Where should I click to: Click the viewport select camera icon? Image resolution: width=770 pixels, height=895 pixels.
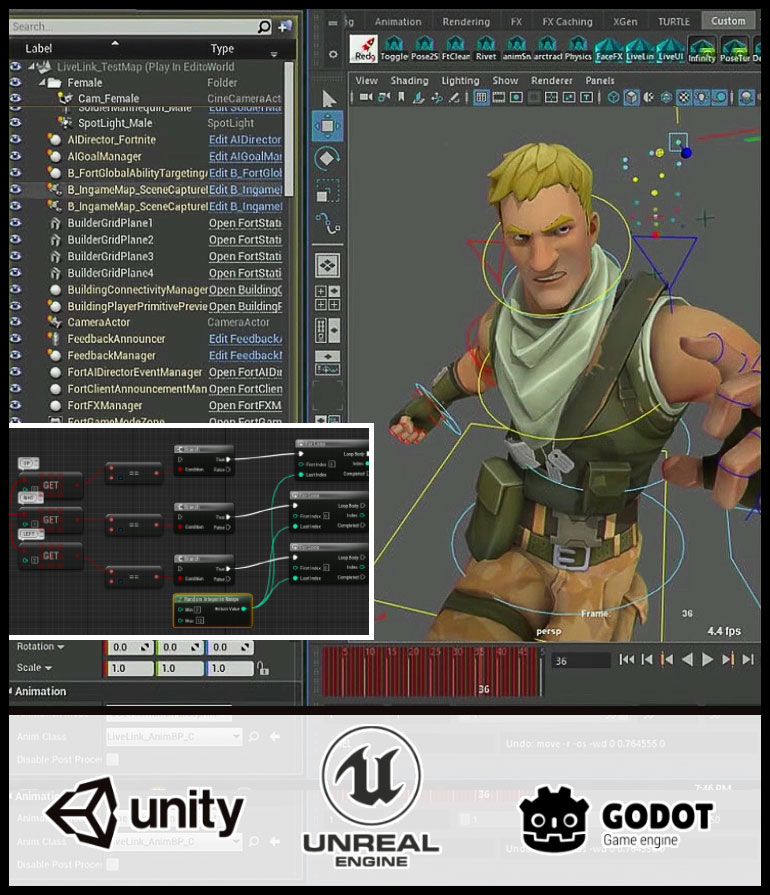pyautogui.click(x=366, y=98)
